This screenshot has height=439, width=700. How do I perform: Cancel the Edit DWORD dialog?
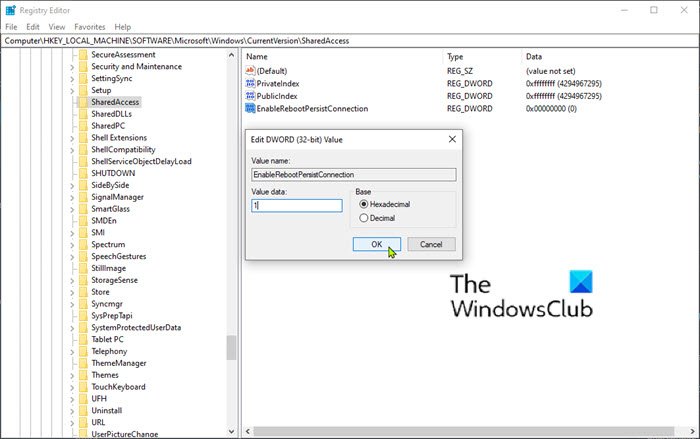click(x=431, y=244)
